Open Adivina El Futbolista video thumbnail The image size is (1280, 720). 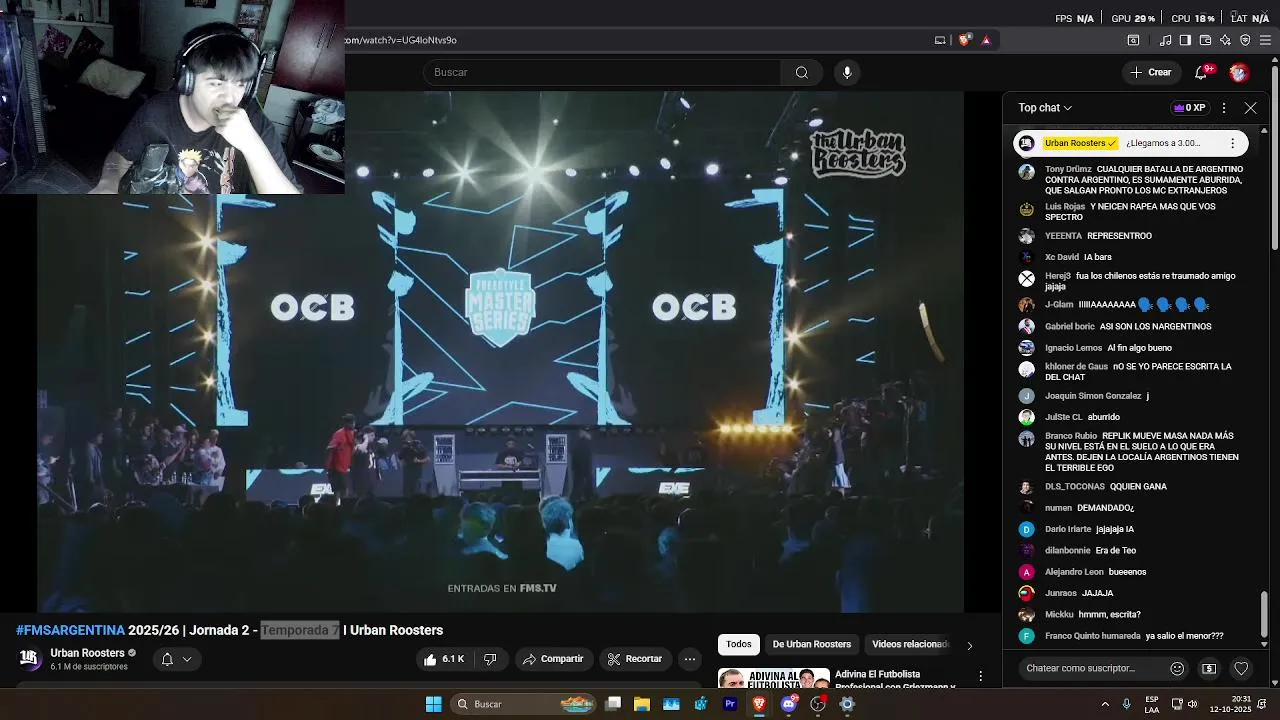774,678
